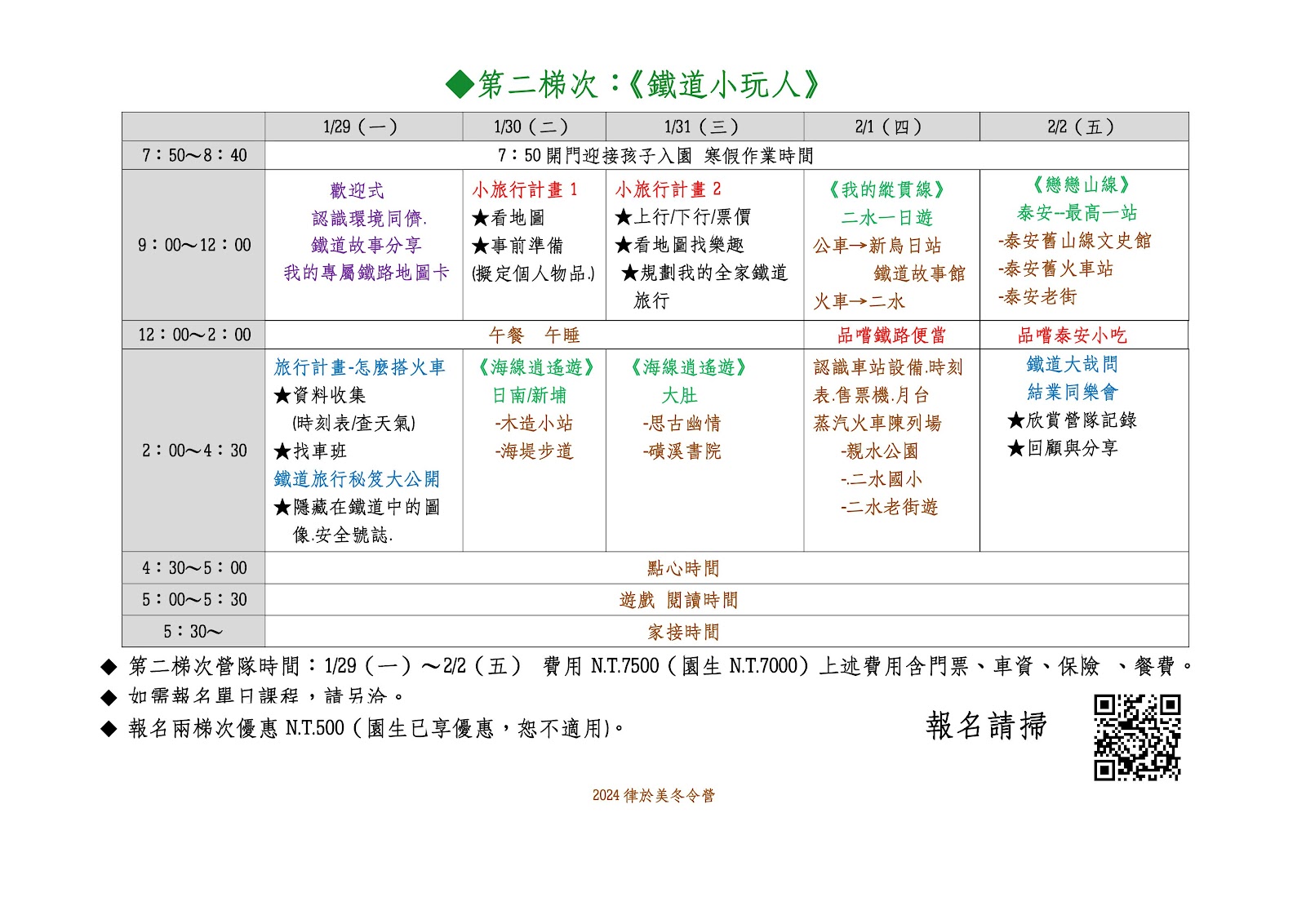Select the 1/30 (二) column header
The width and height of the screenshot is (1306, 924).
tap(533, 127)
